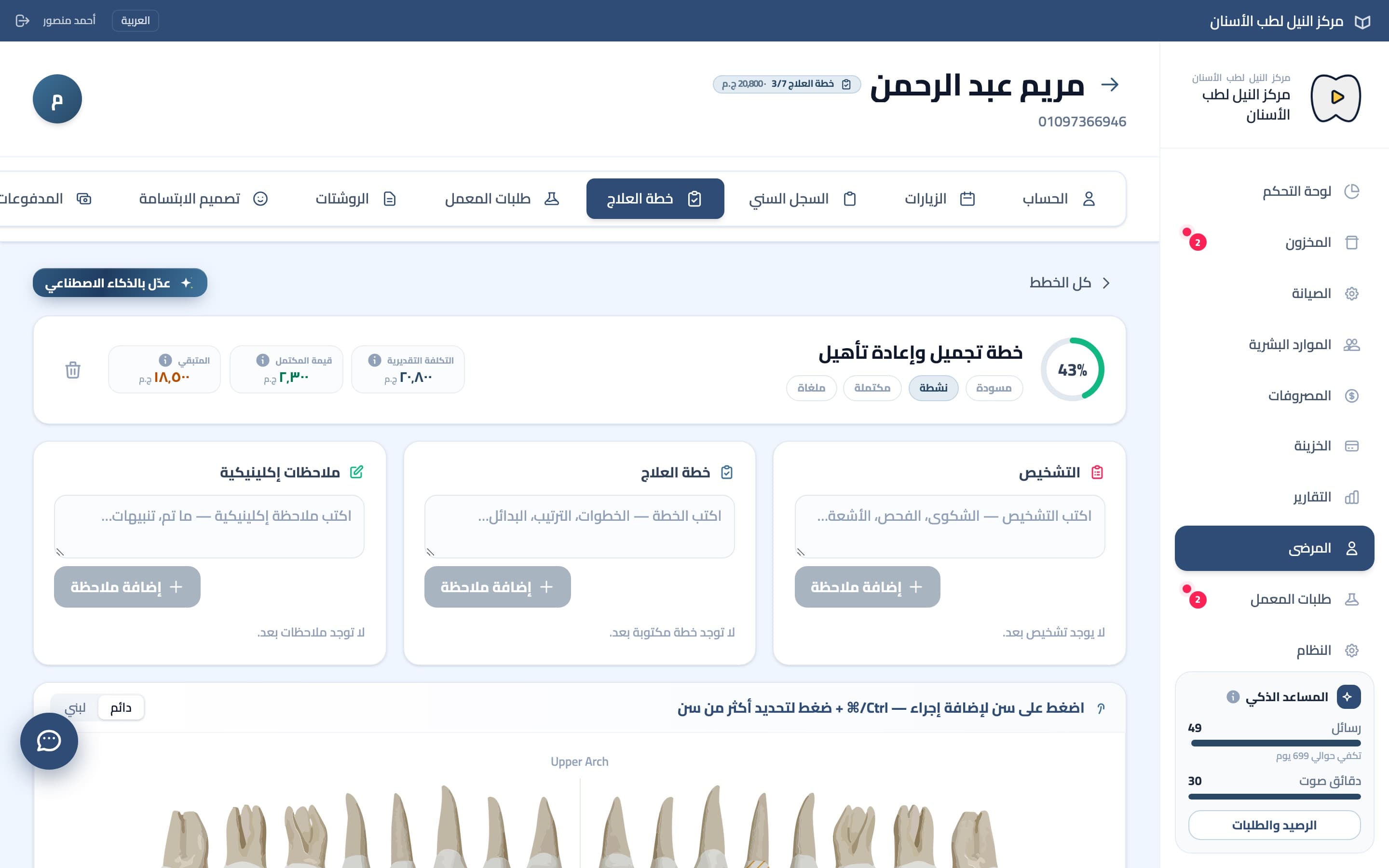Click the green edit icon of ملاحظات إكلينيكية

356,472
